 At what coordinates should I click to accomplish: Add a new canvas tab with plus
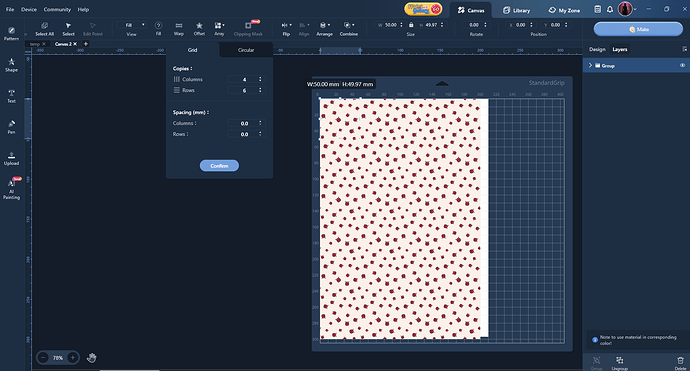pos(86,44)
